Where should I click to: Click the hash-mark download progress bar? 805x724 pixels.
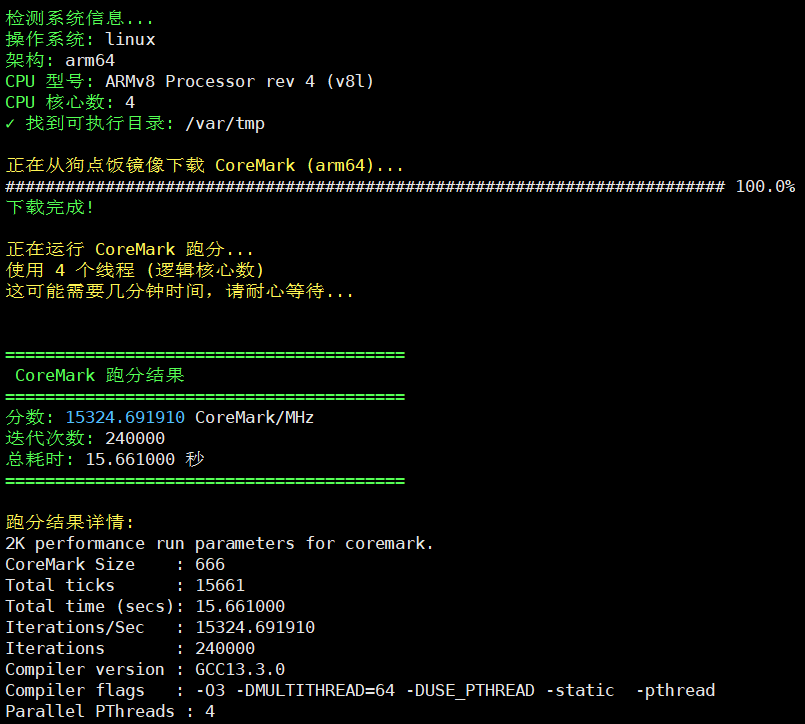(365, 186)
